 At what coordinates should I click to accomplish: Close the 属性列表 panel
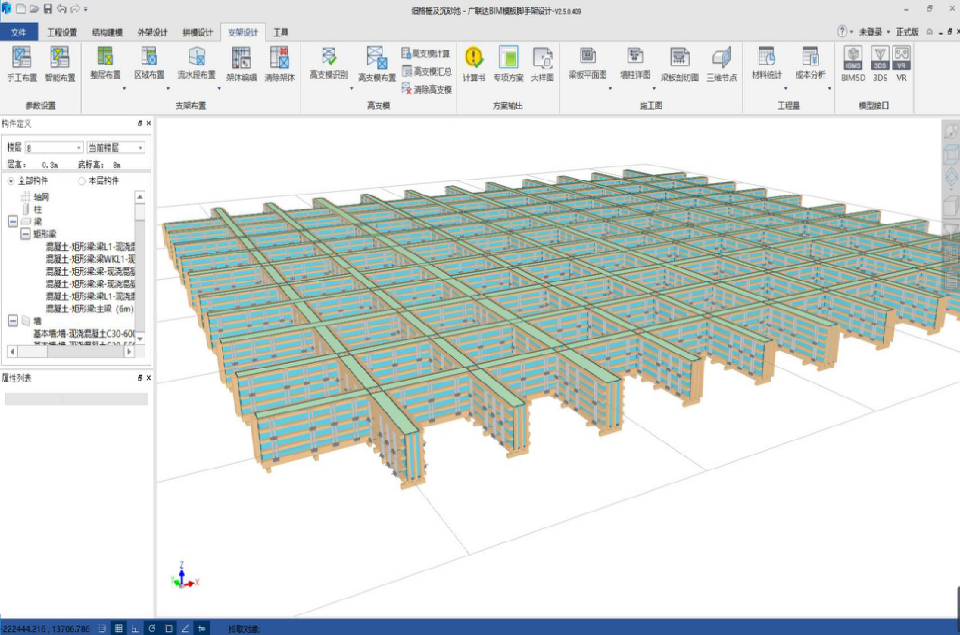click(x=149, y=378)
